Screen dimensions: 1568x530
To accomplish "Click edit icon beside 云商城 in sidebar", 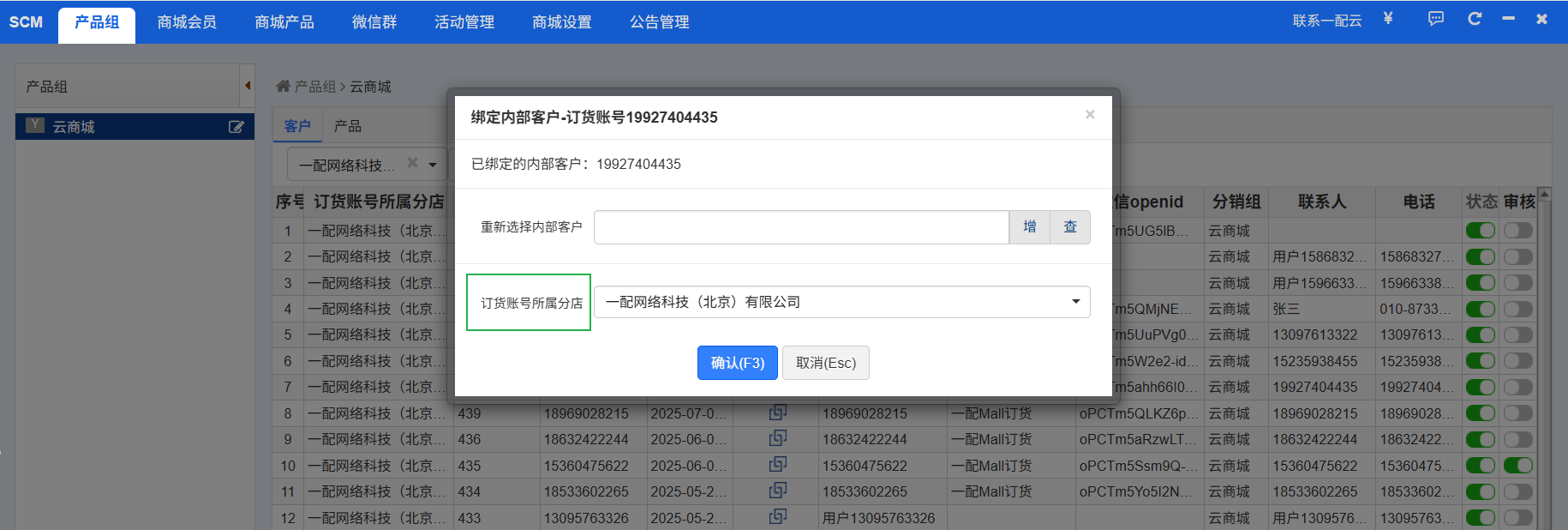I will click(236, 127).
